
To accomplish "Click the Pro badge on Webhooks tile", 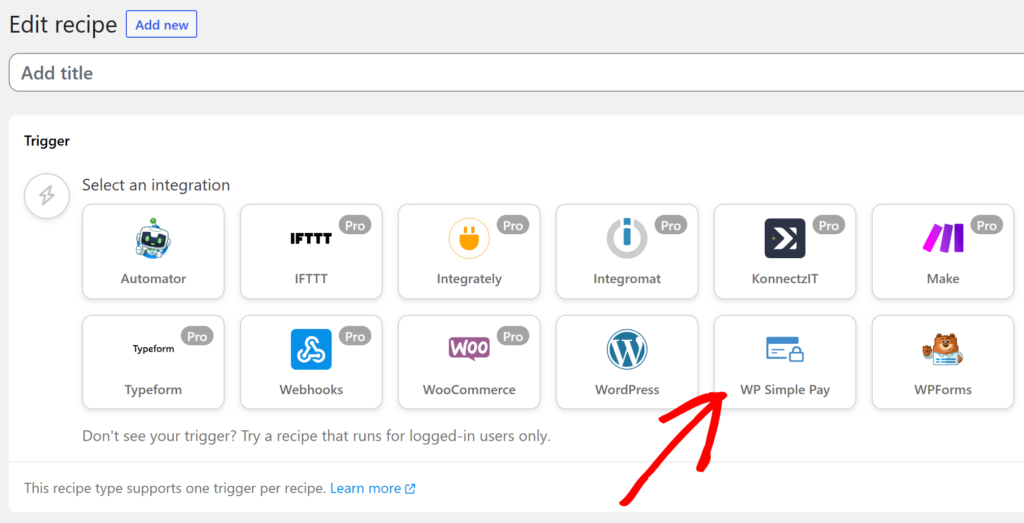I will (355, 337).
